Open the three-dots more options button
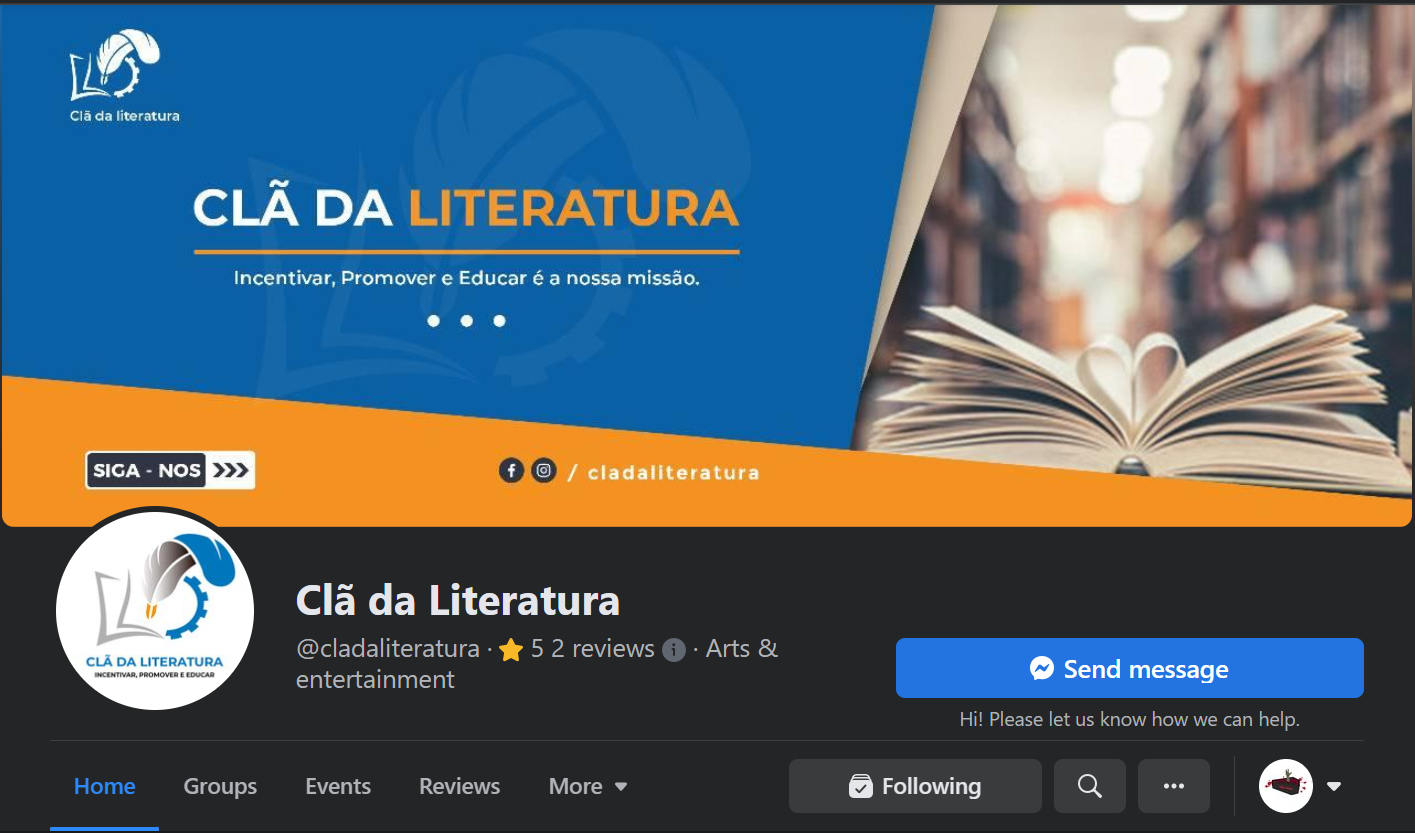The height and width of the screenshot is (833, 1415). click(x=1174, y=786)
